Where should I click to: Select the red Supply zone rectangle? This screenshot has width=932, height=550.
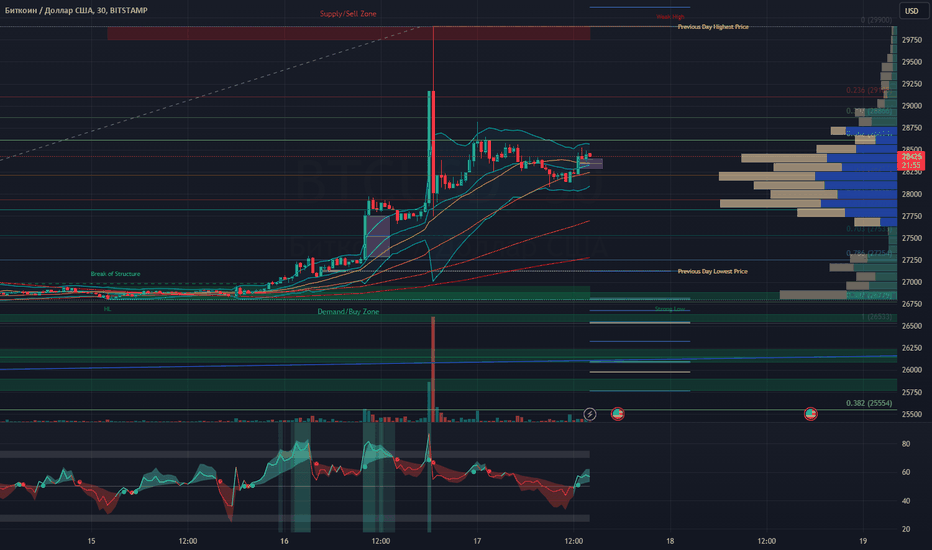348,33
